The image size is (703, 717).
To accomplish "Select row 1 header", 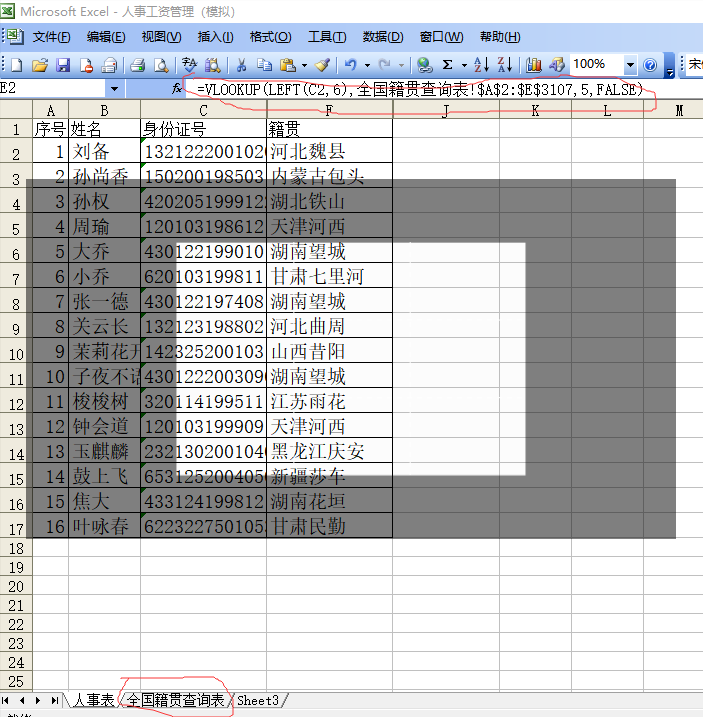I will click(16, 129).
